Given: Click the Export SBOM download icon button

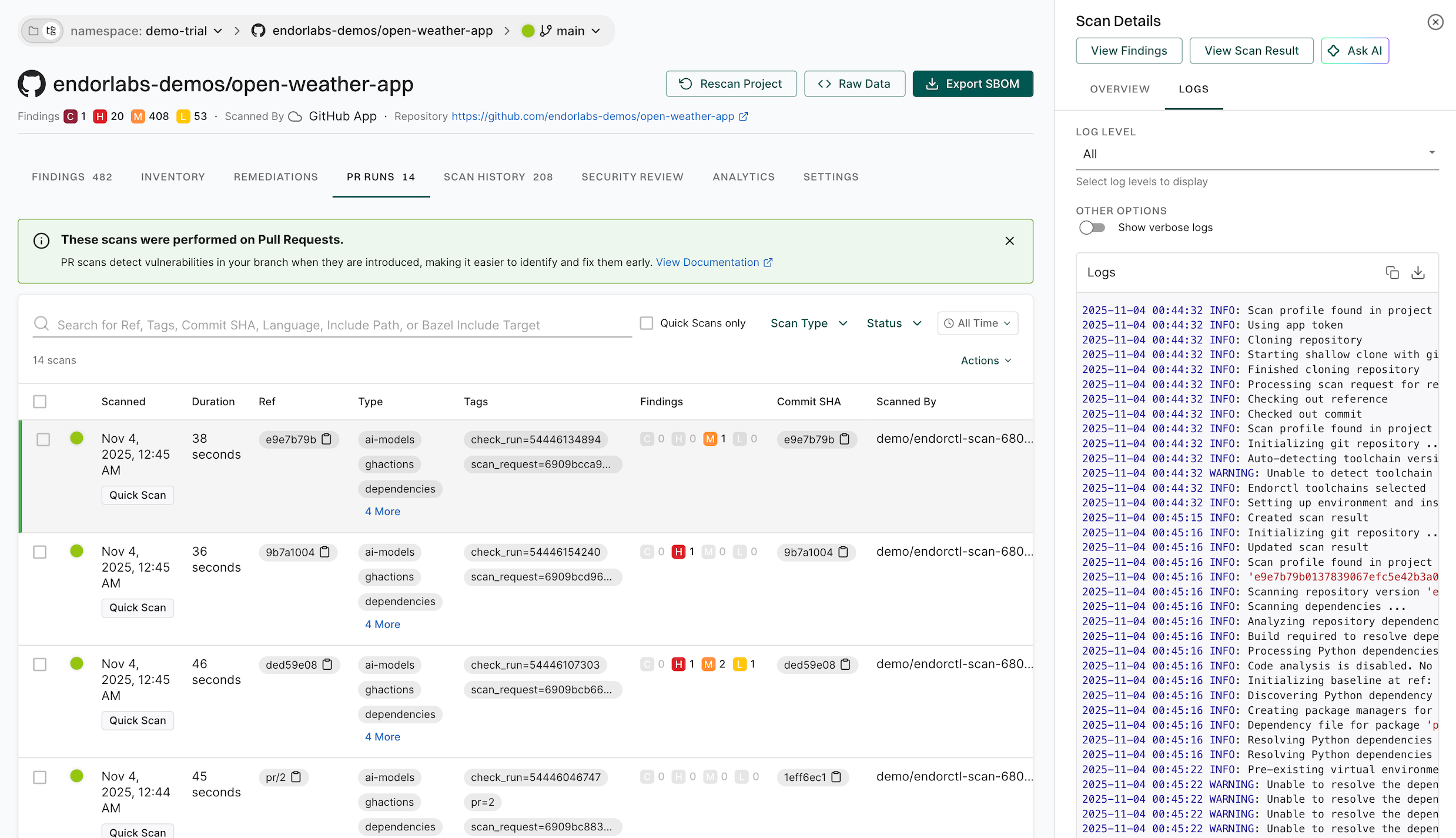Looking at the screenshot, I should (932, 84).
